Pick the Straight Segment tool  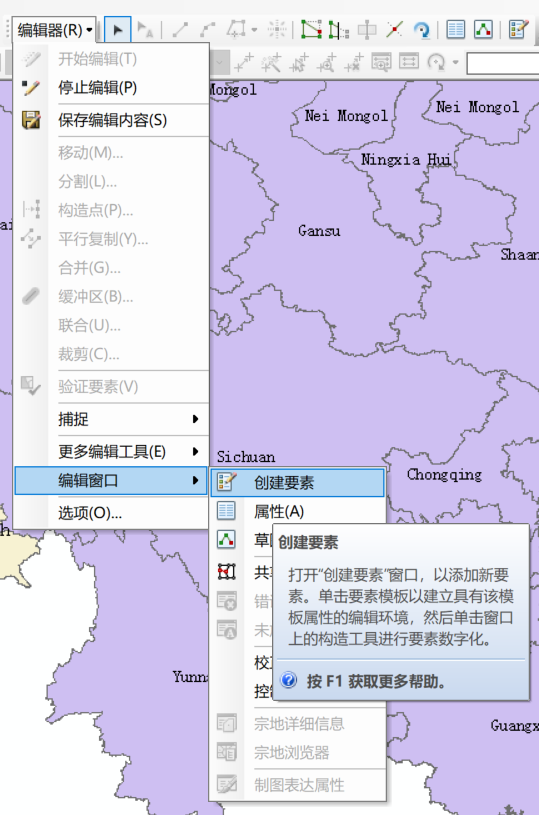point(180,30)
